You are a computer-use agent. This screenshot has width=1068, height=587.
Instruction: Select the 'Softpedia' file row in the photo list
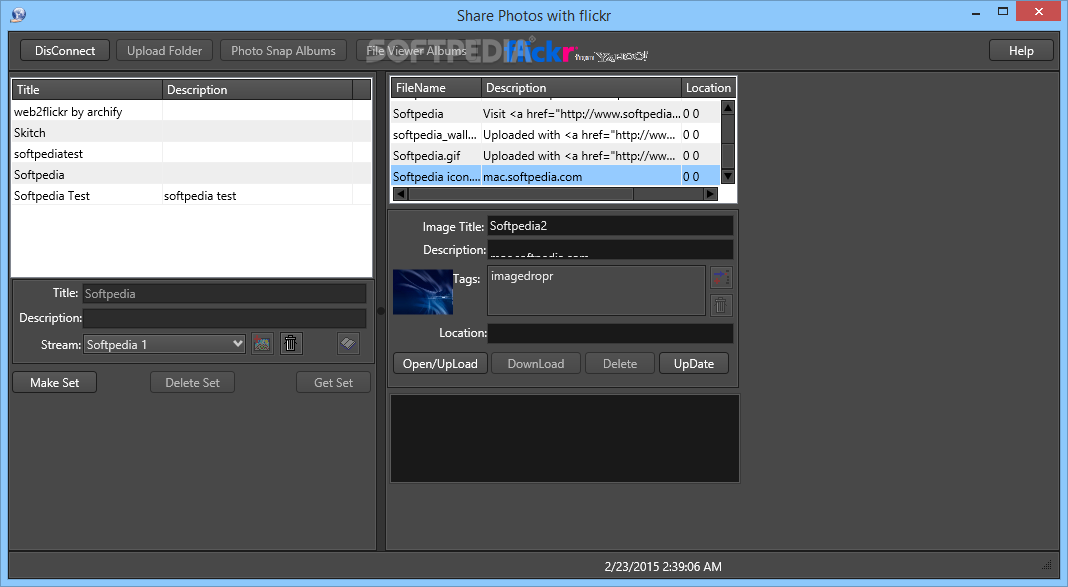(556, 114)
